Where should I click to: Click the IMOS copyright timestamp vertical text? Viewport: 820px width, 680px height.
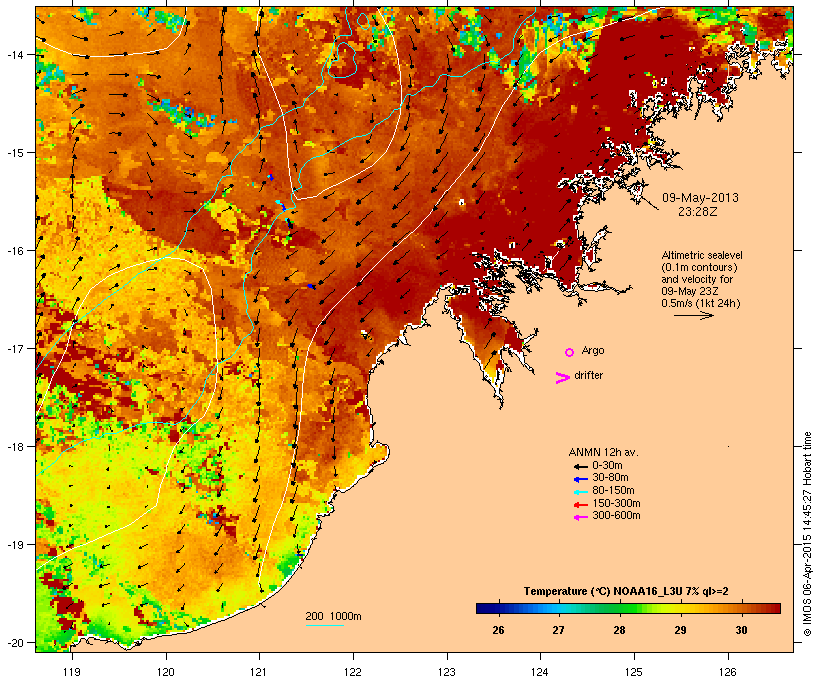pos(807,534)
